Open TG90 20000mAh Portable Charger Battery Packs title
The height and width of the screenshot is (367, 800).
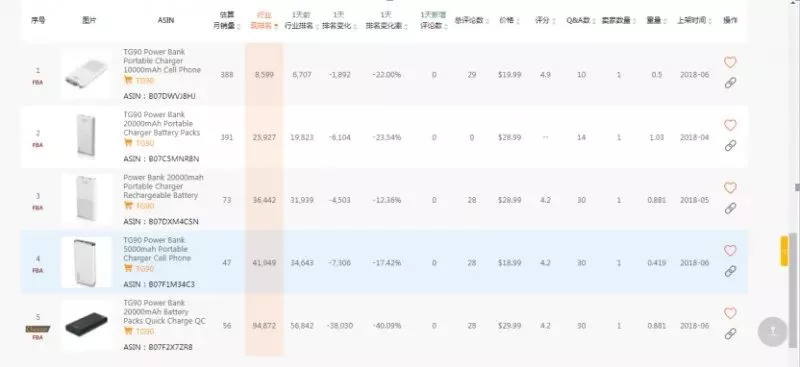(162, 124)
